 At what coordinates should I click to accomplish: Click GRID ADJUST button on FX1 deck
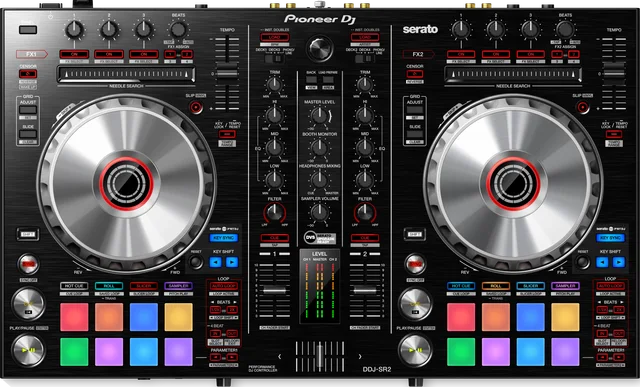pos(28,110)
